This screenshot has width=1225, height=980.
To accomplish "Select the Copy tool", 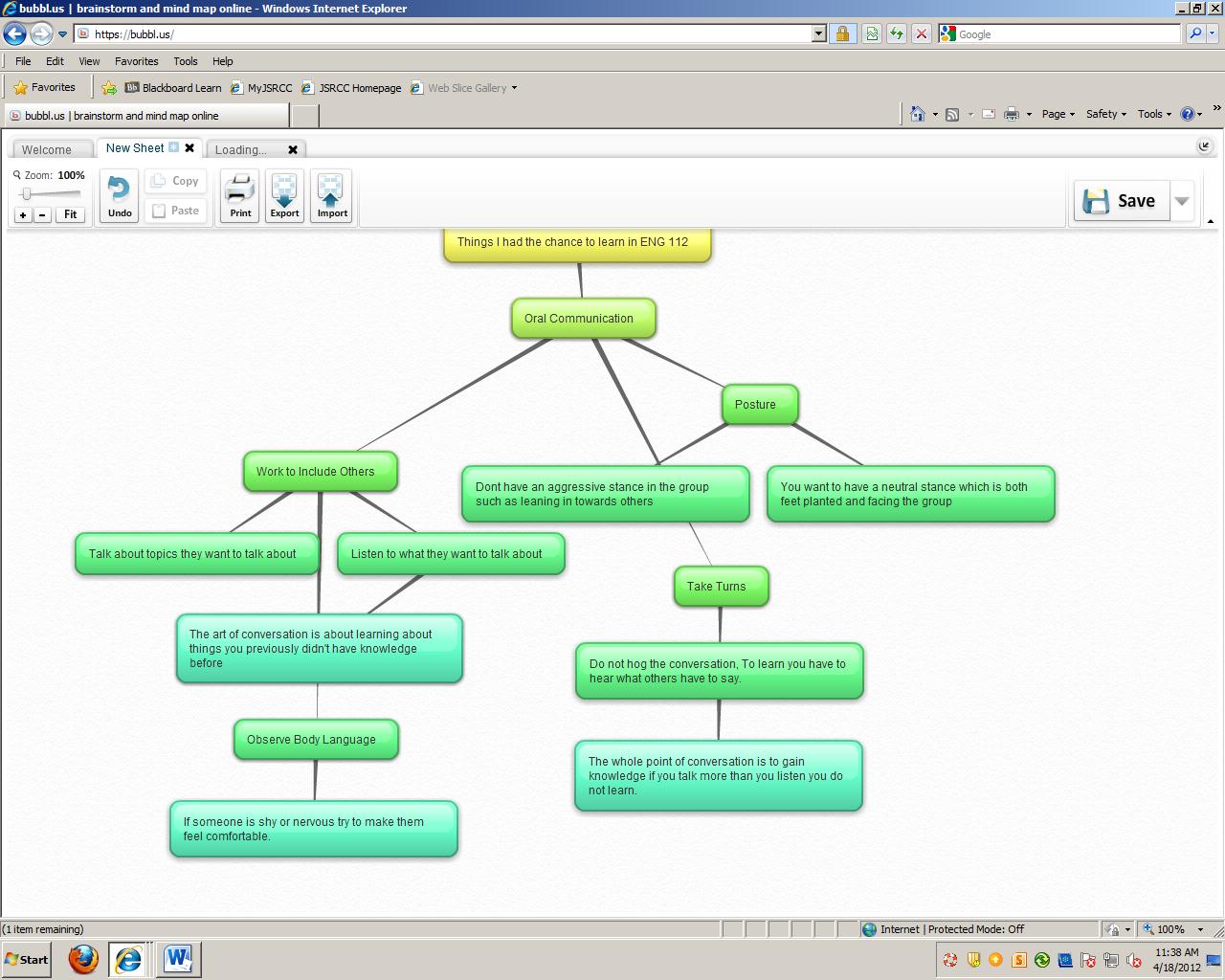I will point(175,180).
